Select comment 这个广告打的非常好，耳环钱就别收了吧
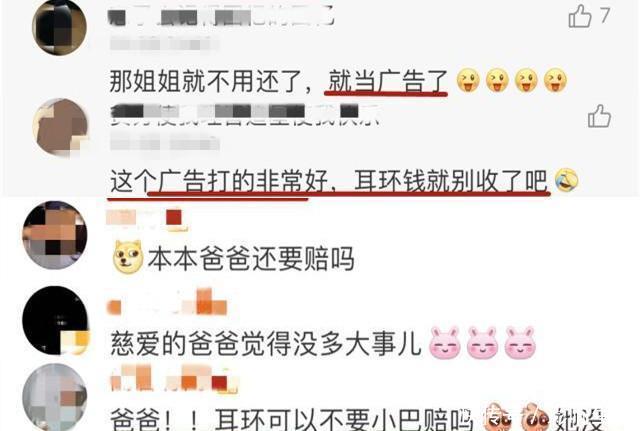640x431 pixels. tap(329, 180)
